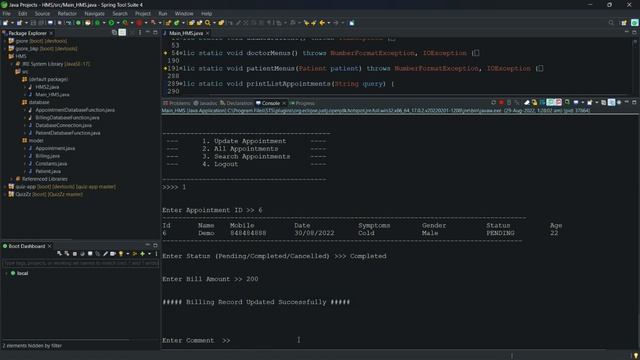Open the Navigate menu
This screenshot has width=640, height=360.
tap(94, 13)
